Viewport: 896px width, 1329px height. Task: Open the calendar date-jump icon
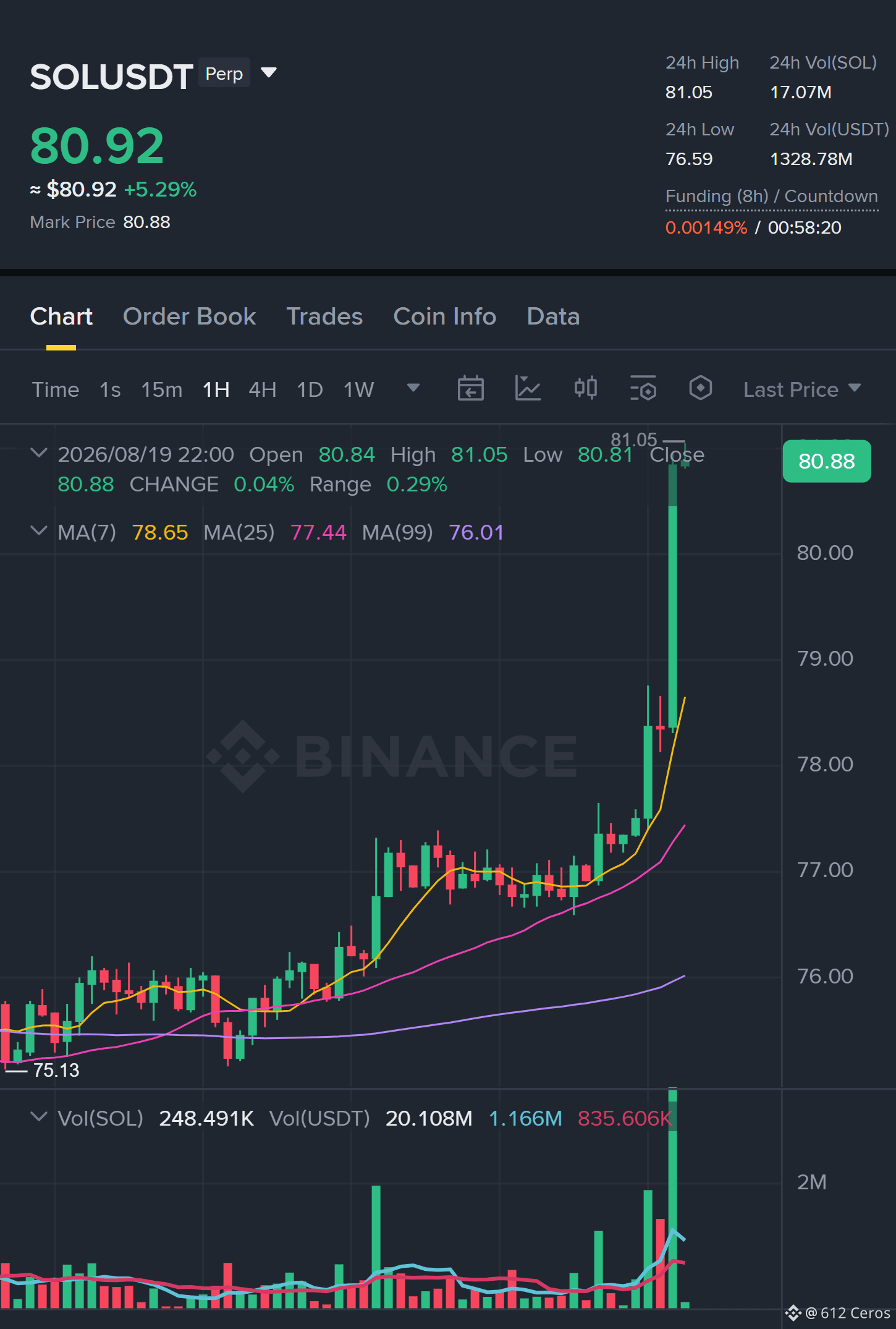[x=470, y=389]
